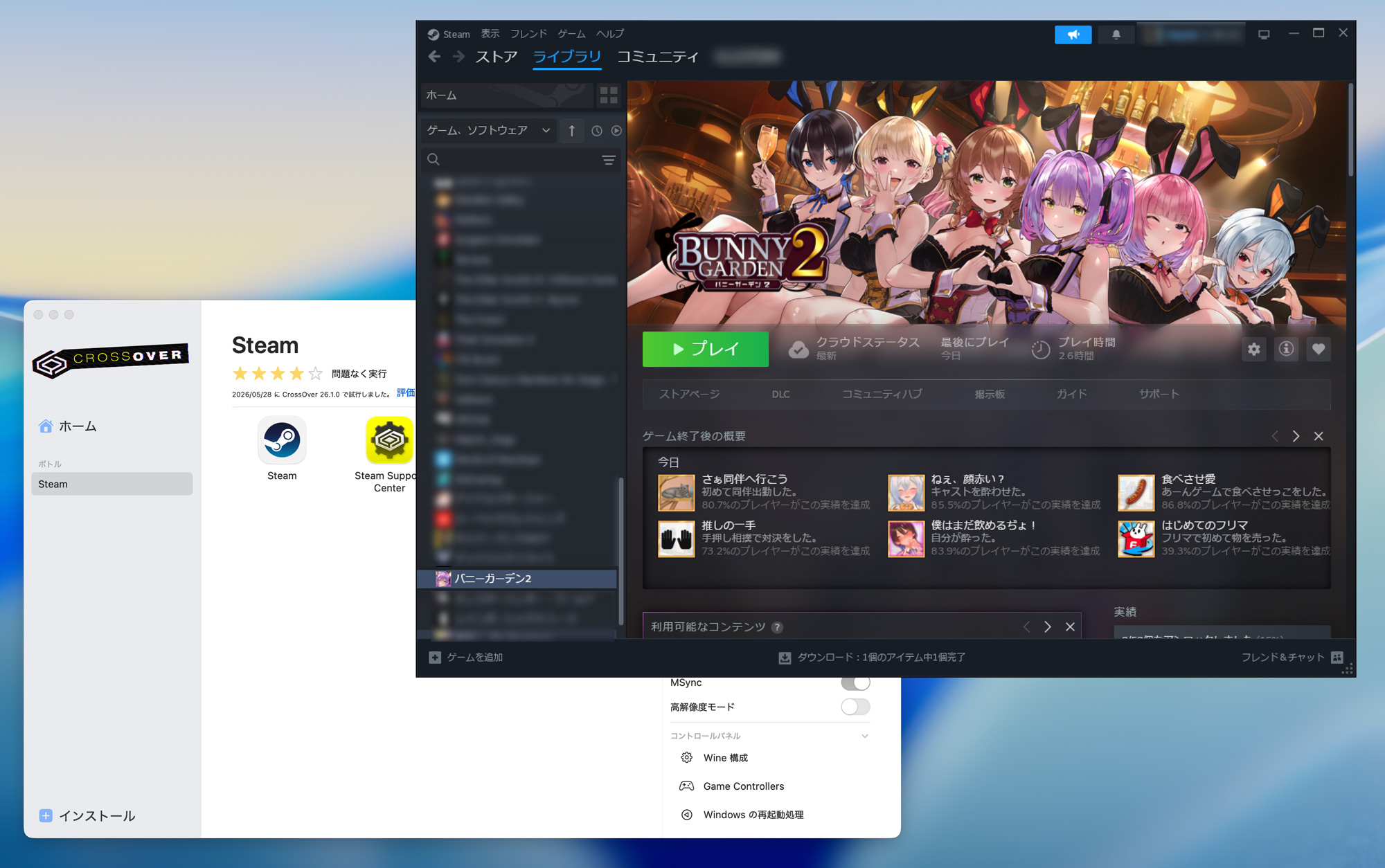Viewport: 1385px width, 868px height.
Task: Click the library search magnifier icon
Action: click(x=434, y=159)
